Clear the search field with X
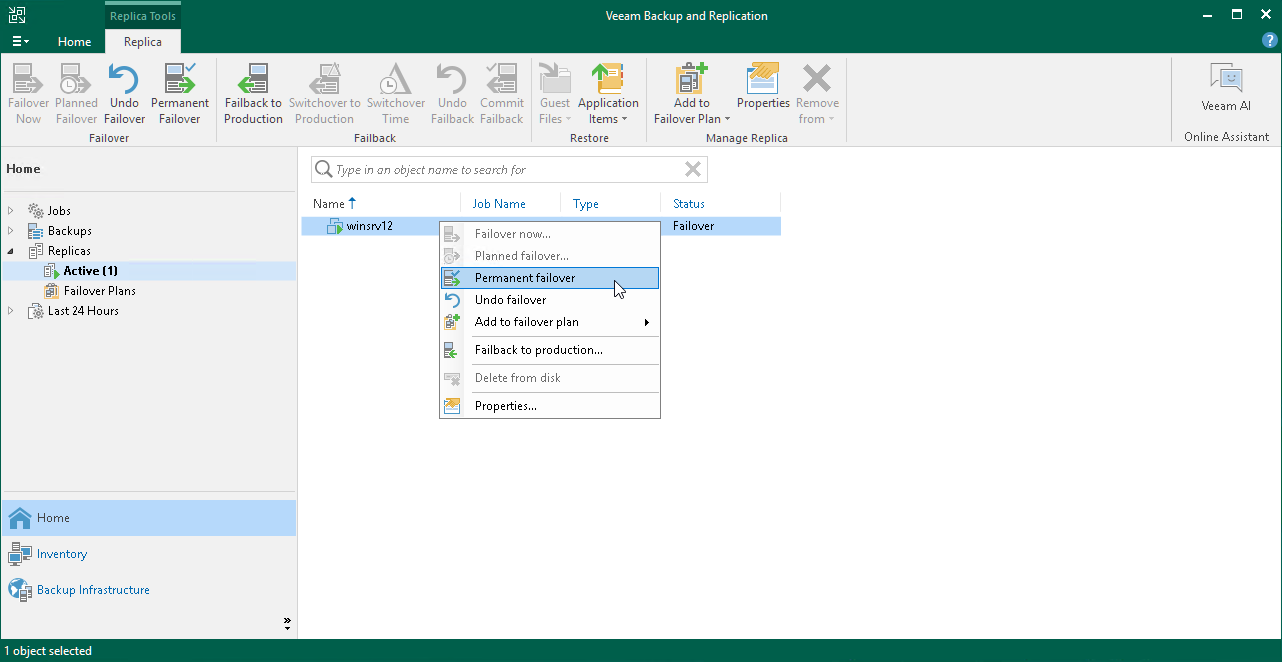Screen dimensions: 1282x662 tap(693, 170)
